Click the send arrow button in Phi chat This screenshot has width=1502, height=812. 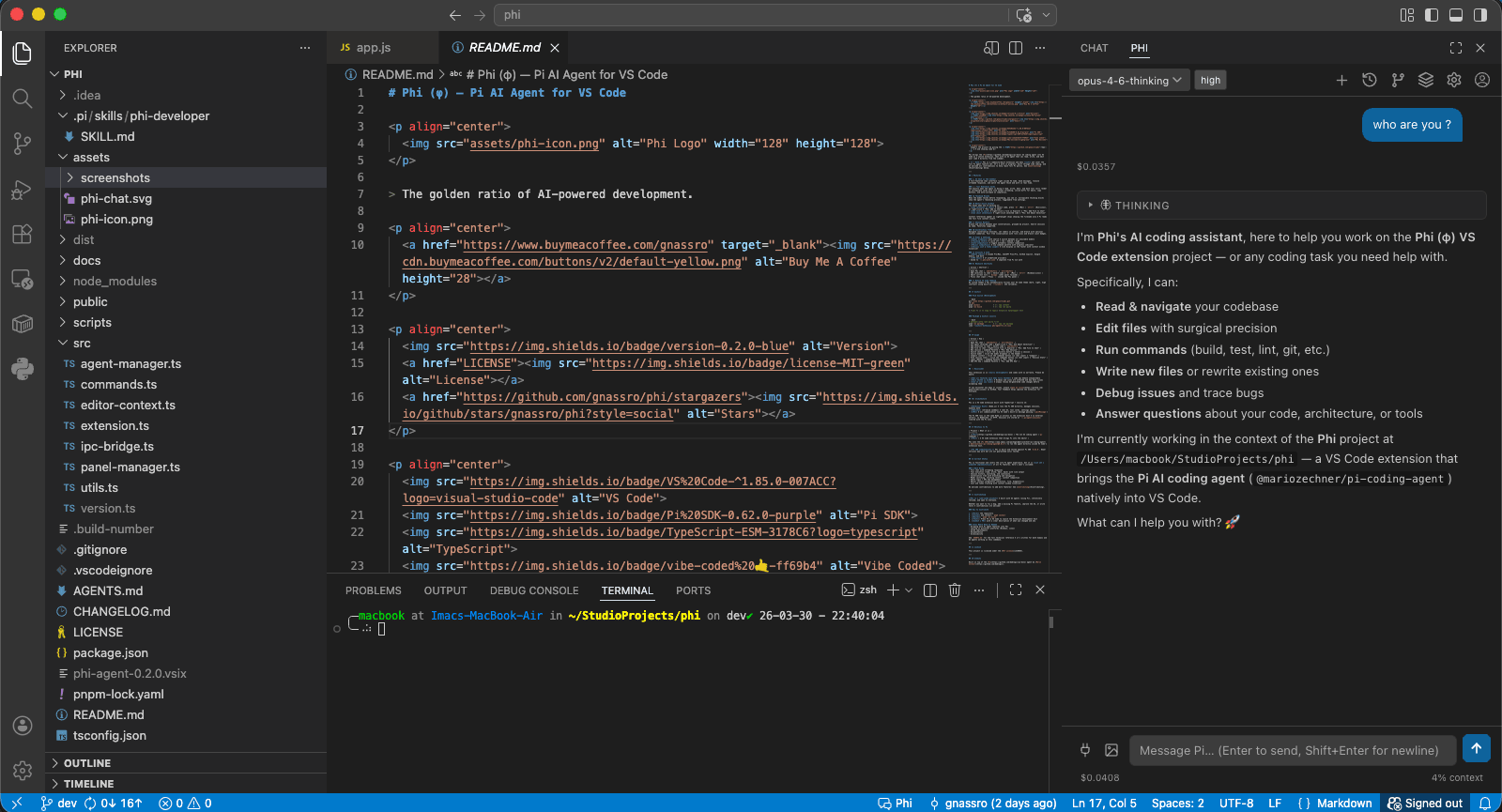pos(1476,748)
